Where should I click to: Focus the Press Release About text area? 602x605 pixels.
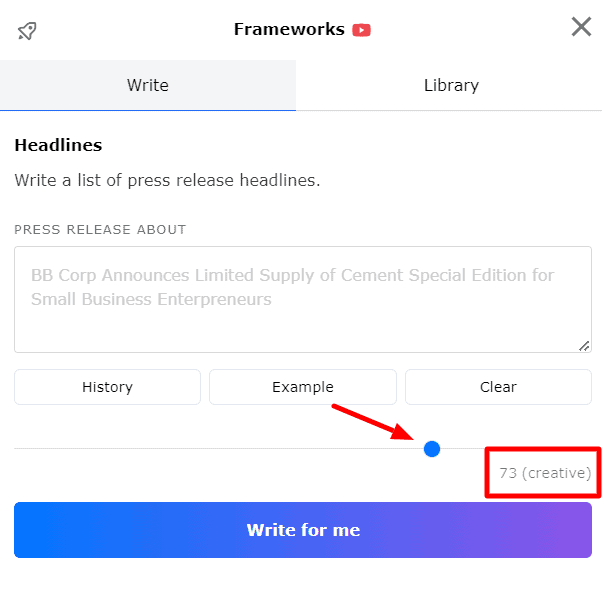302,299
